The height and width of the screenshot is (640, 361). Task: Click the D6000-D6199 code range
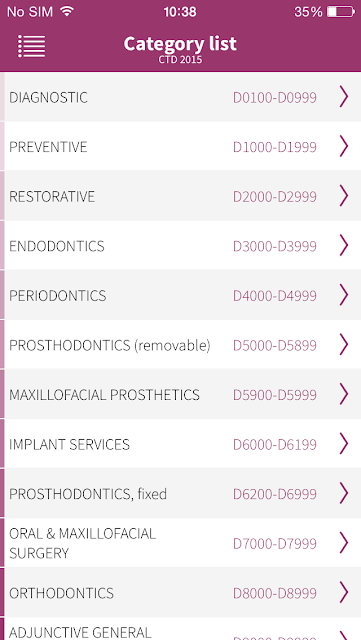(275, 444)
